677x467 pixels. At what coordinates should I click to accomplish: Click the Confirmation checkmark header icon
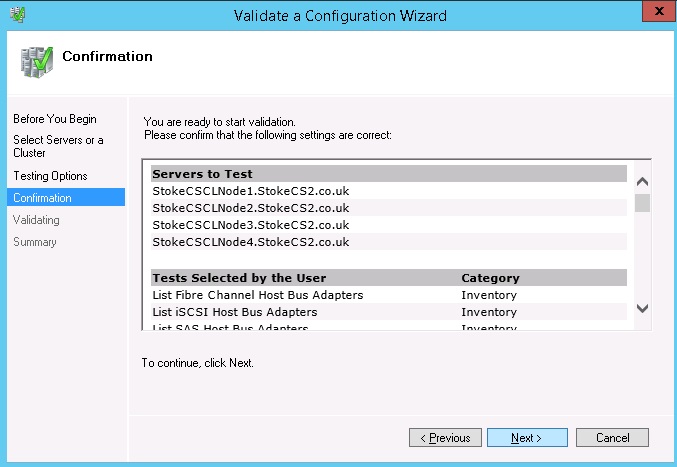(36, 61)
